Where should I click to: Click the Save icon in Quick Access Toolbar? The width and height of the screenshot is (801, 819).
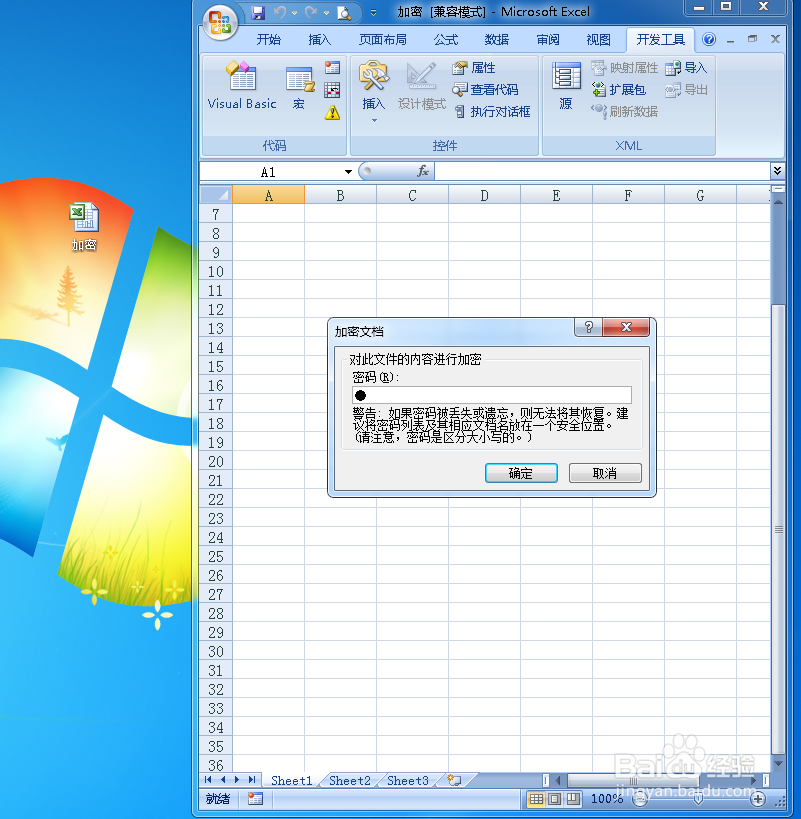tap(258, 11)
